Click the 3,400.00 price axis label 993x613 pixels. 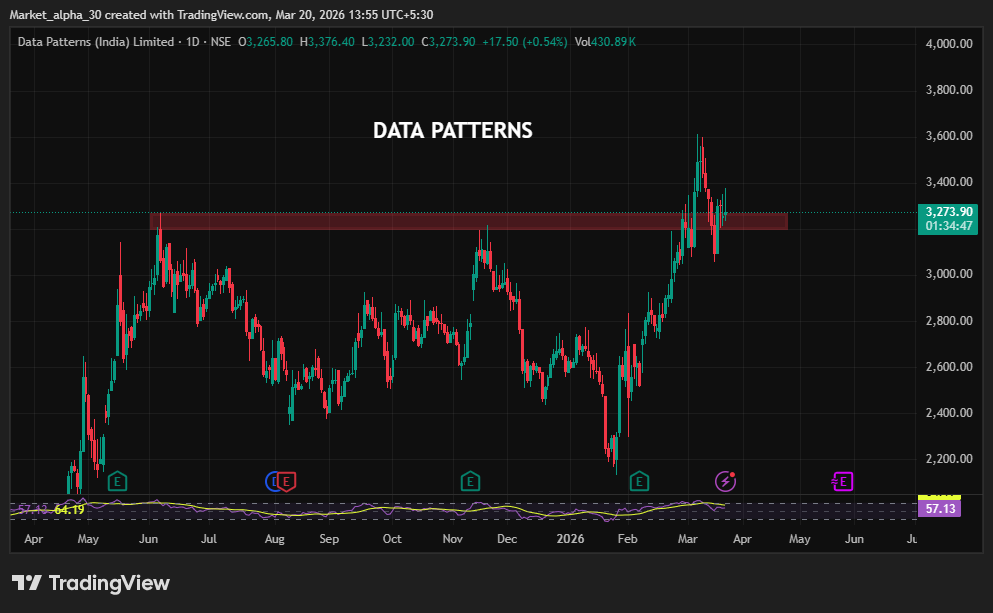point(949,182)
